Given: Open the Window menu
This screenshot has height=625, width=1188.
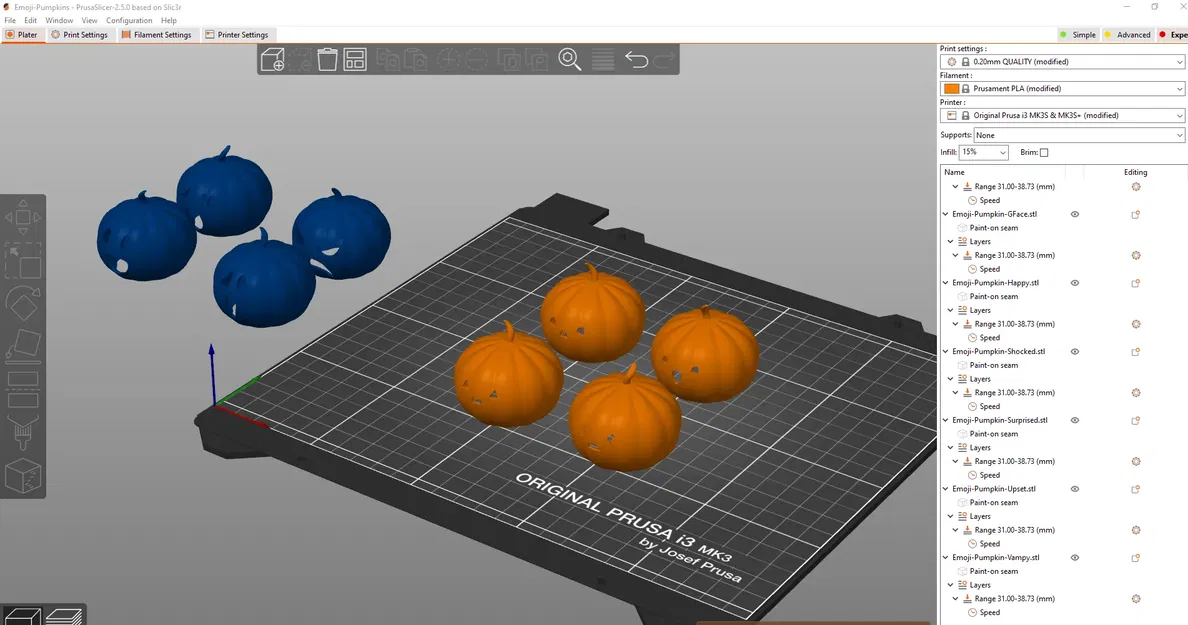Looking at the screenshot, I should tap(59, 20).
